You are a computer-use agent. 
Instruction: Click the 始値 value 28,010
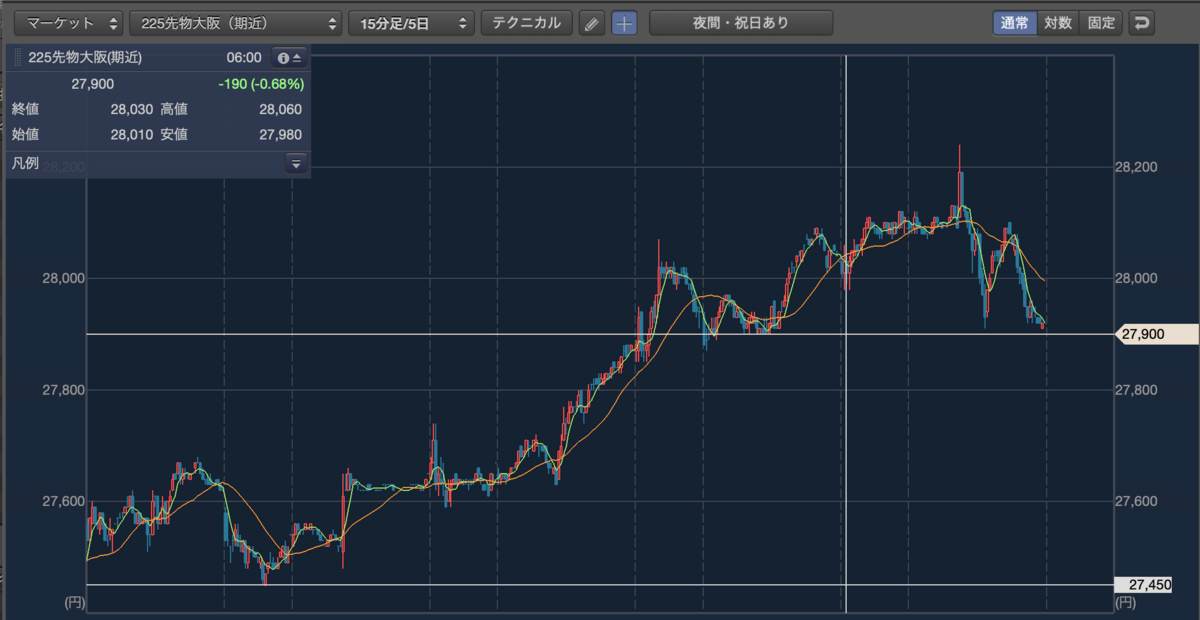pyautogui.click(x=132, y=134)
